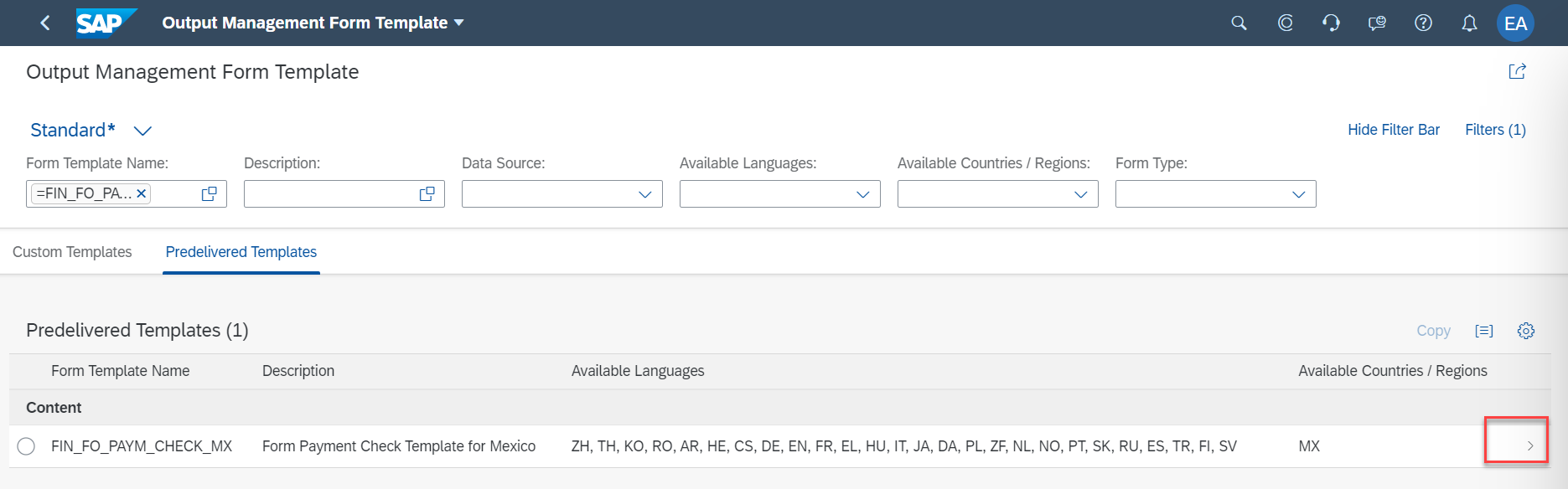Open the help question mark icon
Screen dimensions: 1568x489
1423,23
